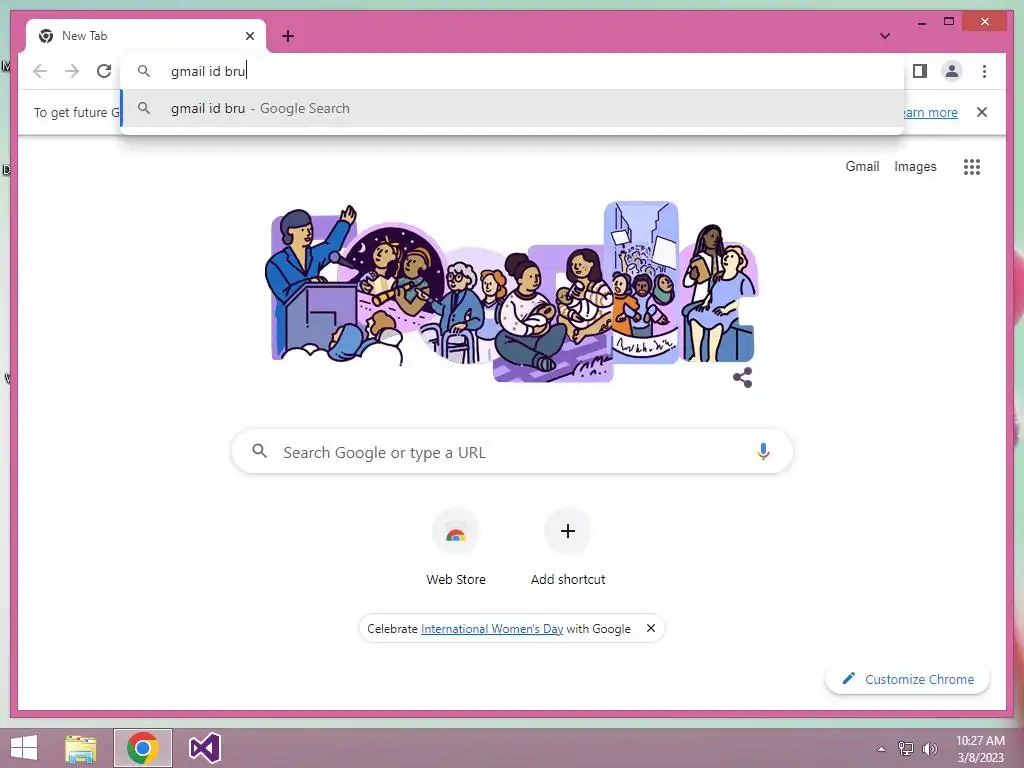Screen dimensions: 1024x768
Task: Open the tab search dropdown chevron
Action: [x=885, y=36]
